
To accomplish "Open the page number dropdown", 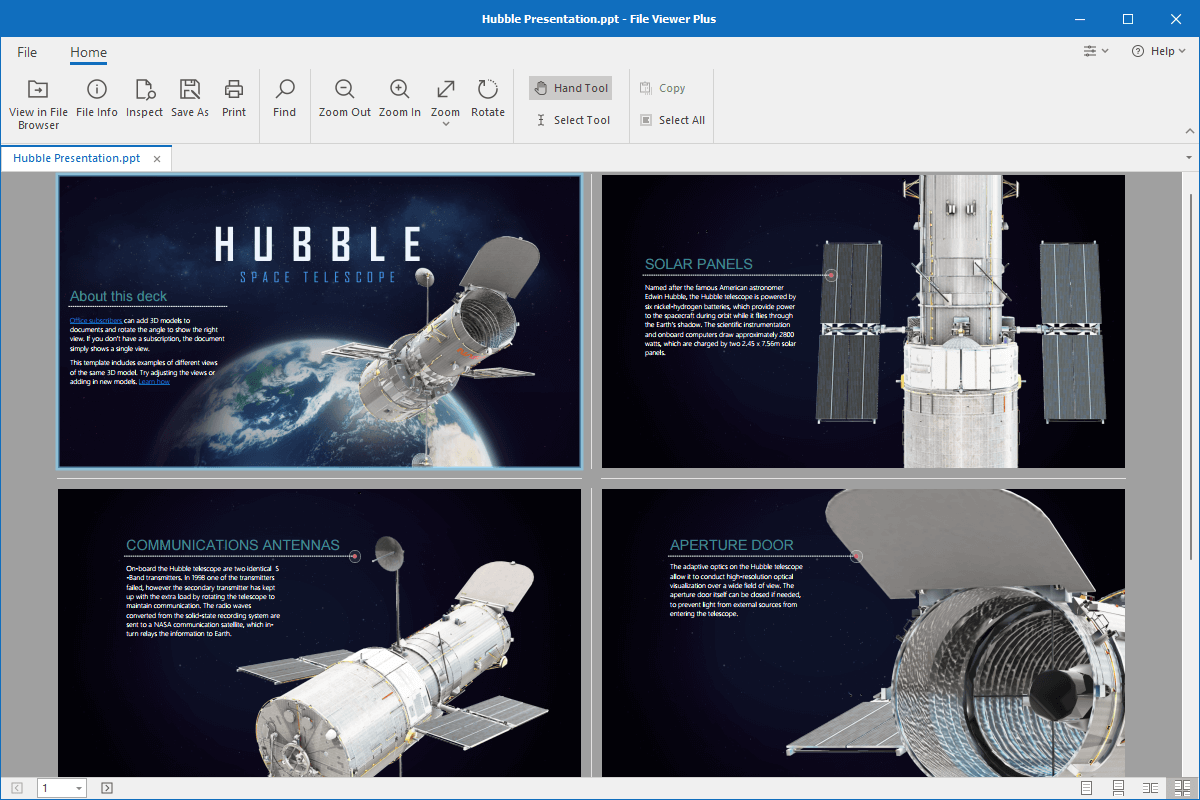I will pos(80,789).
